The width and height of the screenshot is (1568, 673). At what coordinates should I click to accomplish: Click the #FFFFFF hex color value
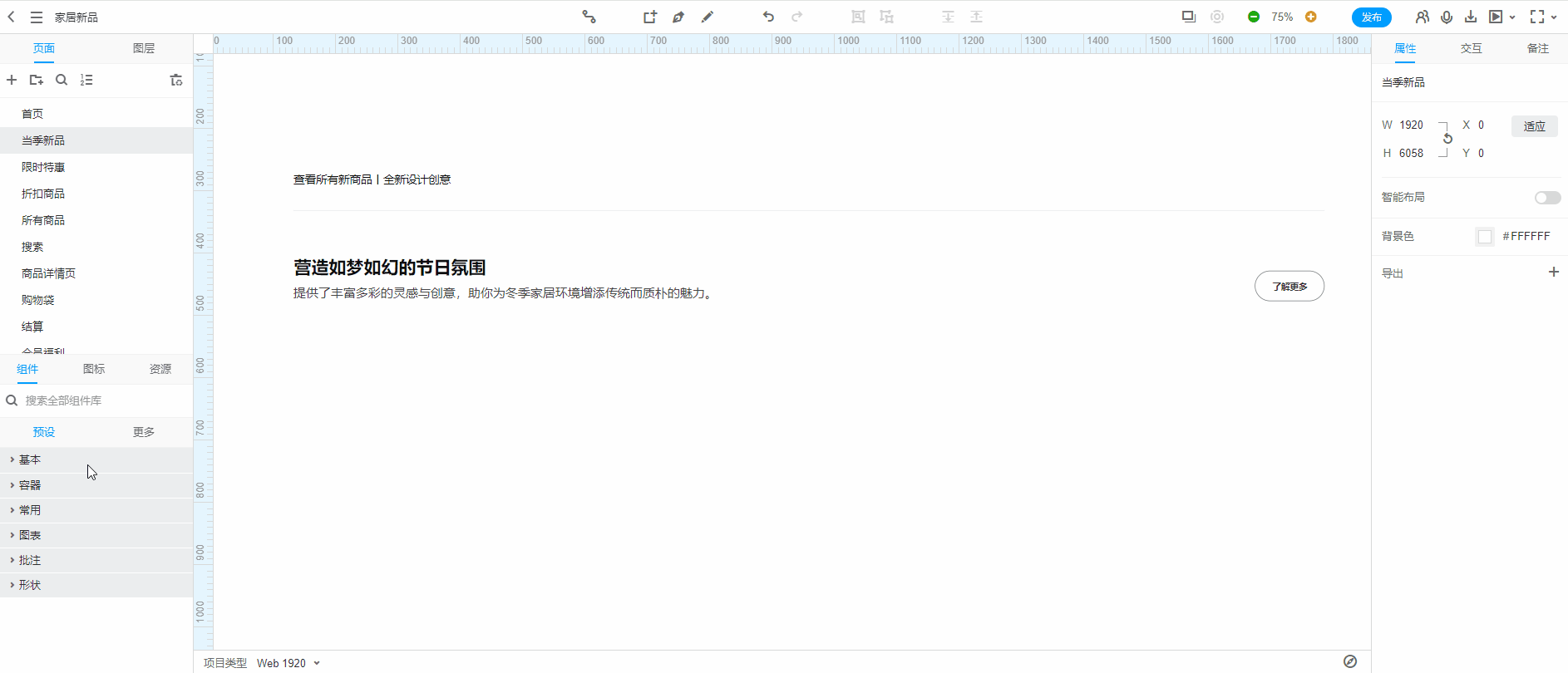coord(1526,237)
